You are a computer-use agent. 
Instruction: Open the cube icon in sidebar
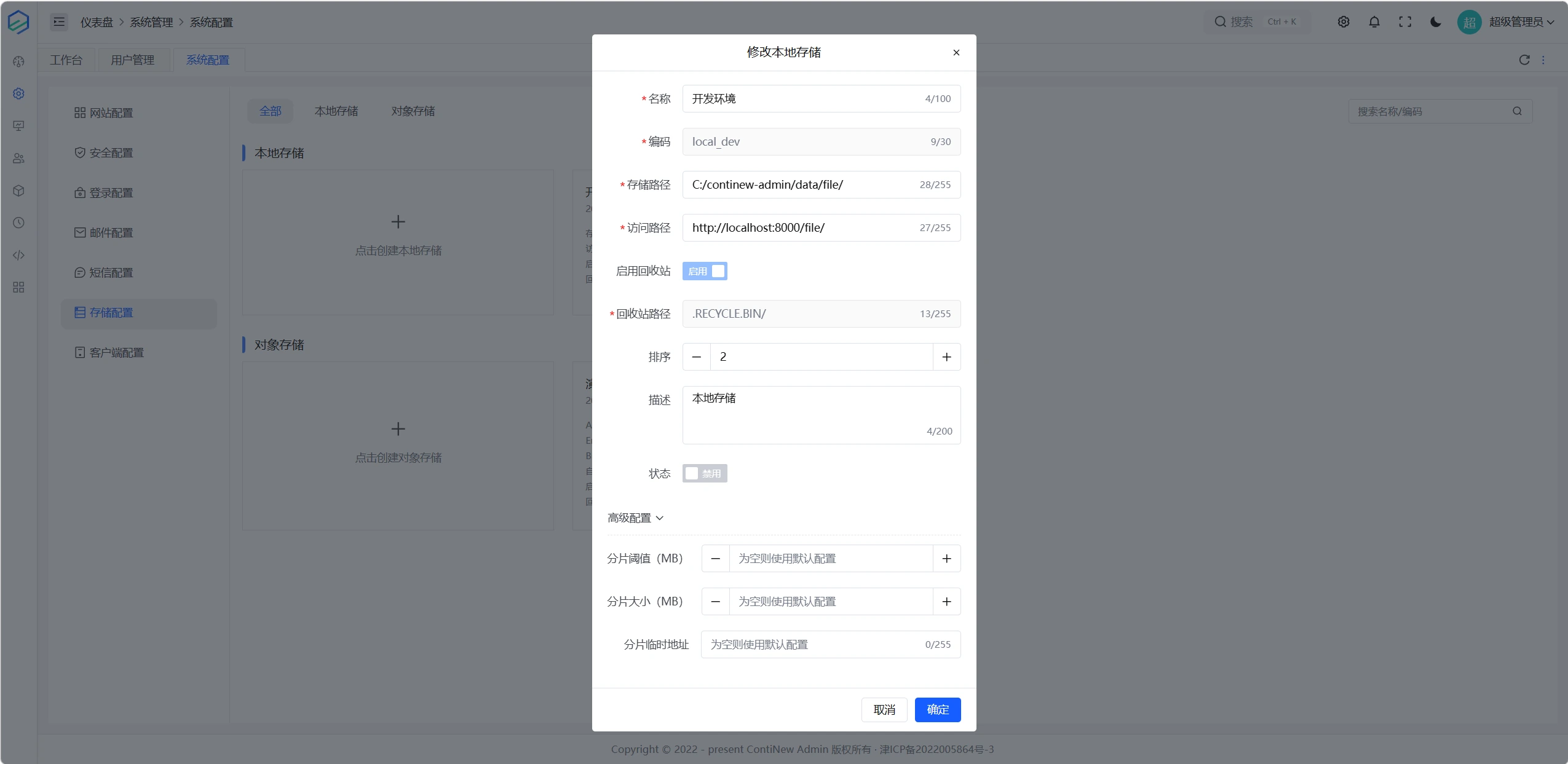(18, 191)
